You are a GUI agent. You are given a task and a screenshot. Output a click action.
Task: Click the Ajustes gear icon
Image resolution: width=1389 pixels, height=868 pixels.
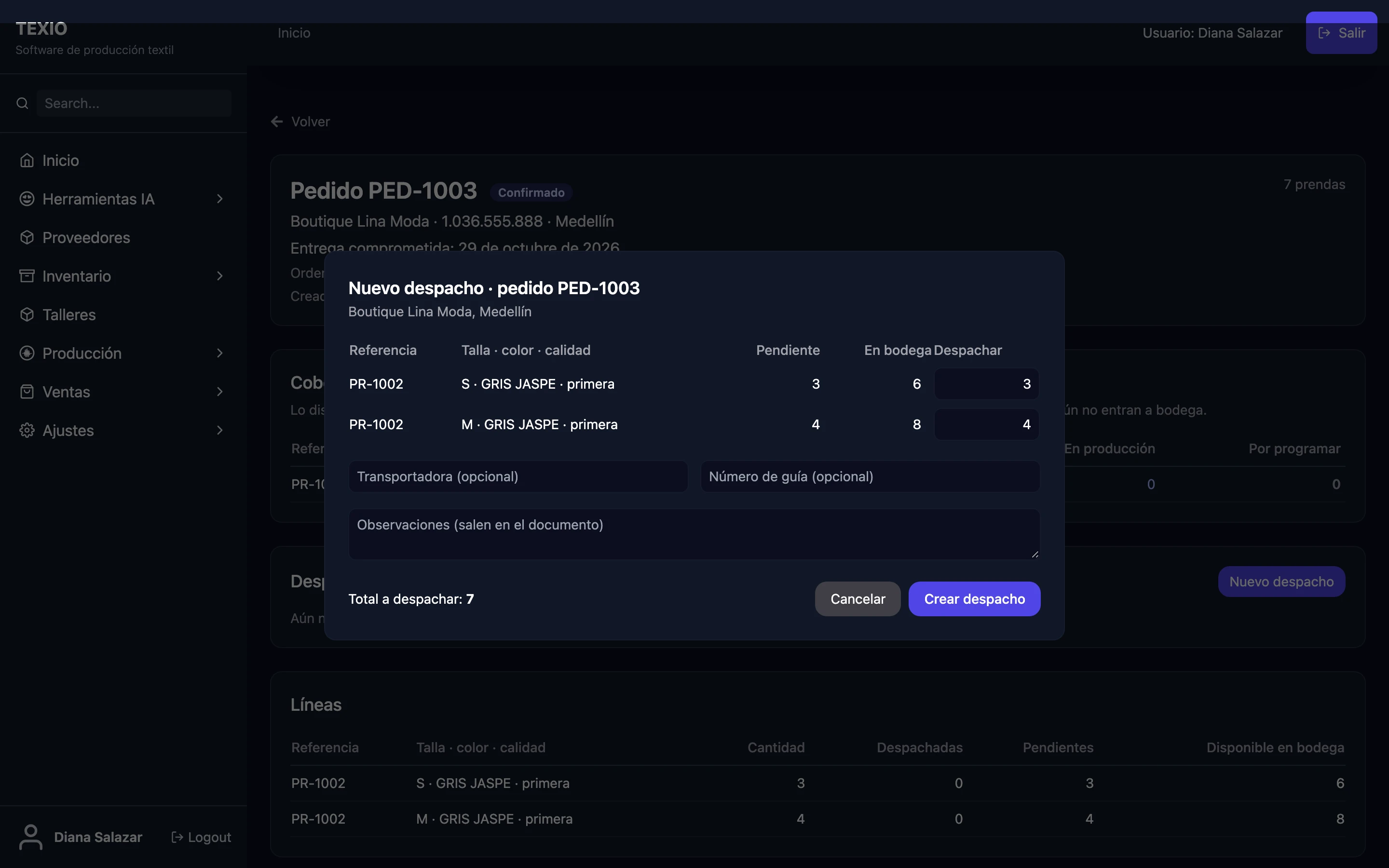point(27,430)
